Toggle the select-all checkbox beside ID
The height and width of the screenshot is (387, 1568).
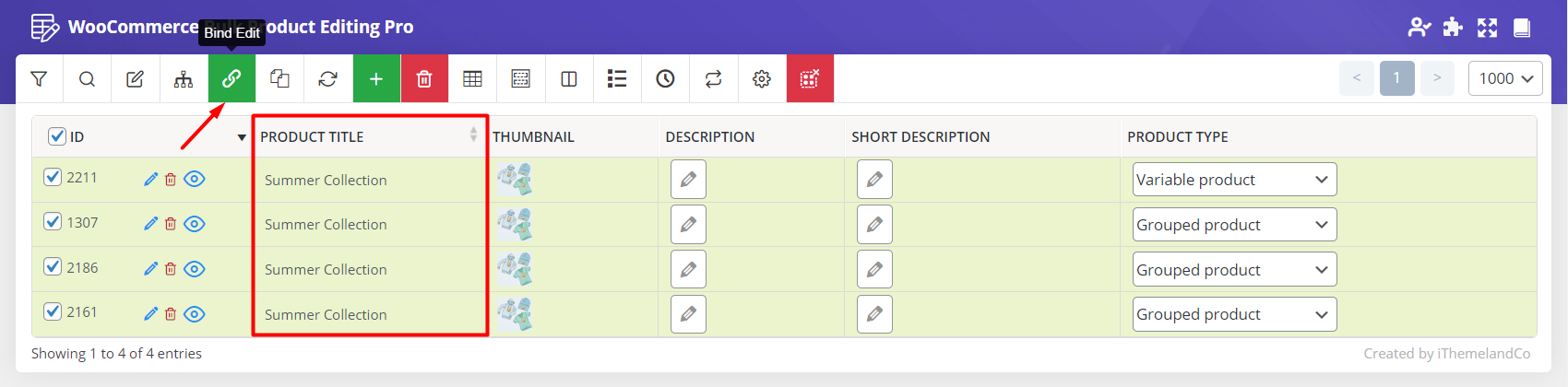[x=56, y=136]
